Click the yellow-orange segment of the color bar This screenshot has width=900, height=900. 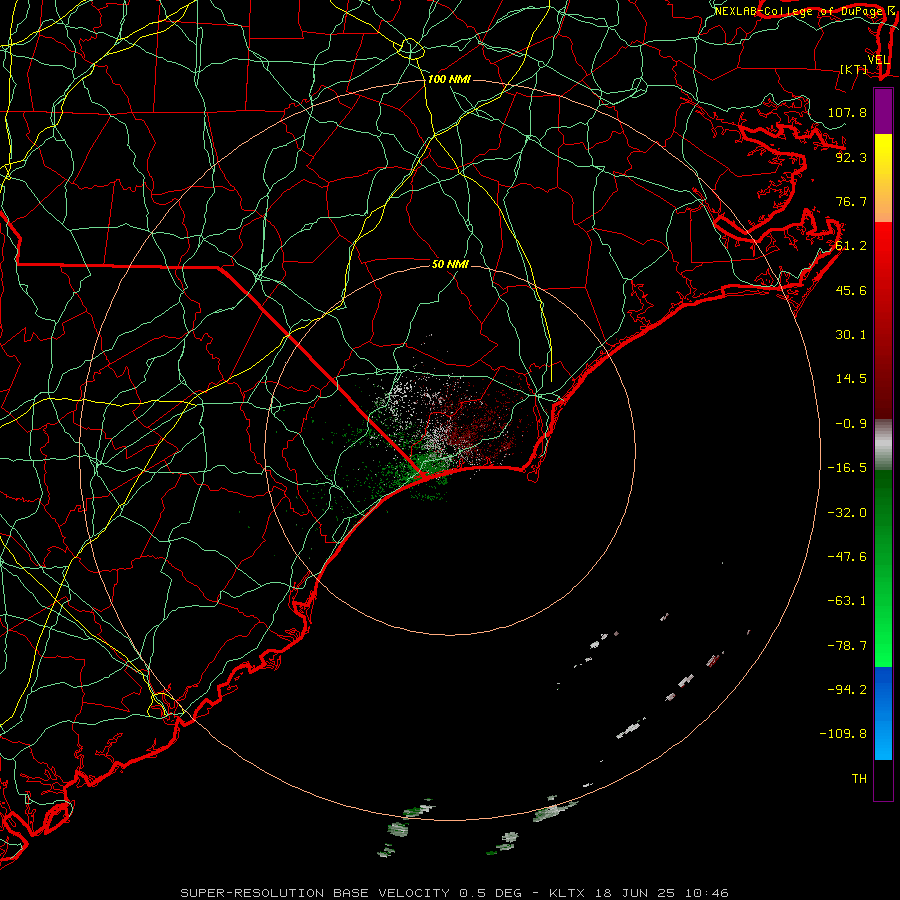(883, 178)
